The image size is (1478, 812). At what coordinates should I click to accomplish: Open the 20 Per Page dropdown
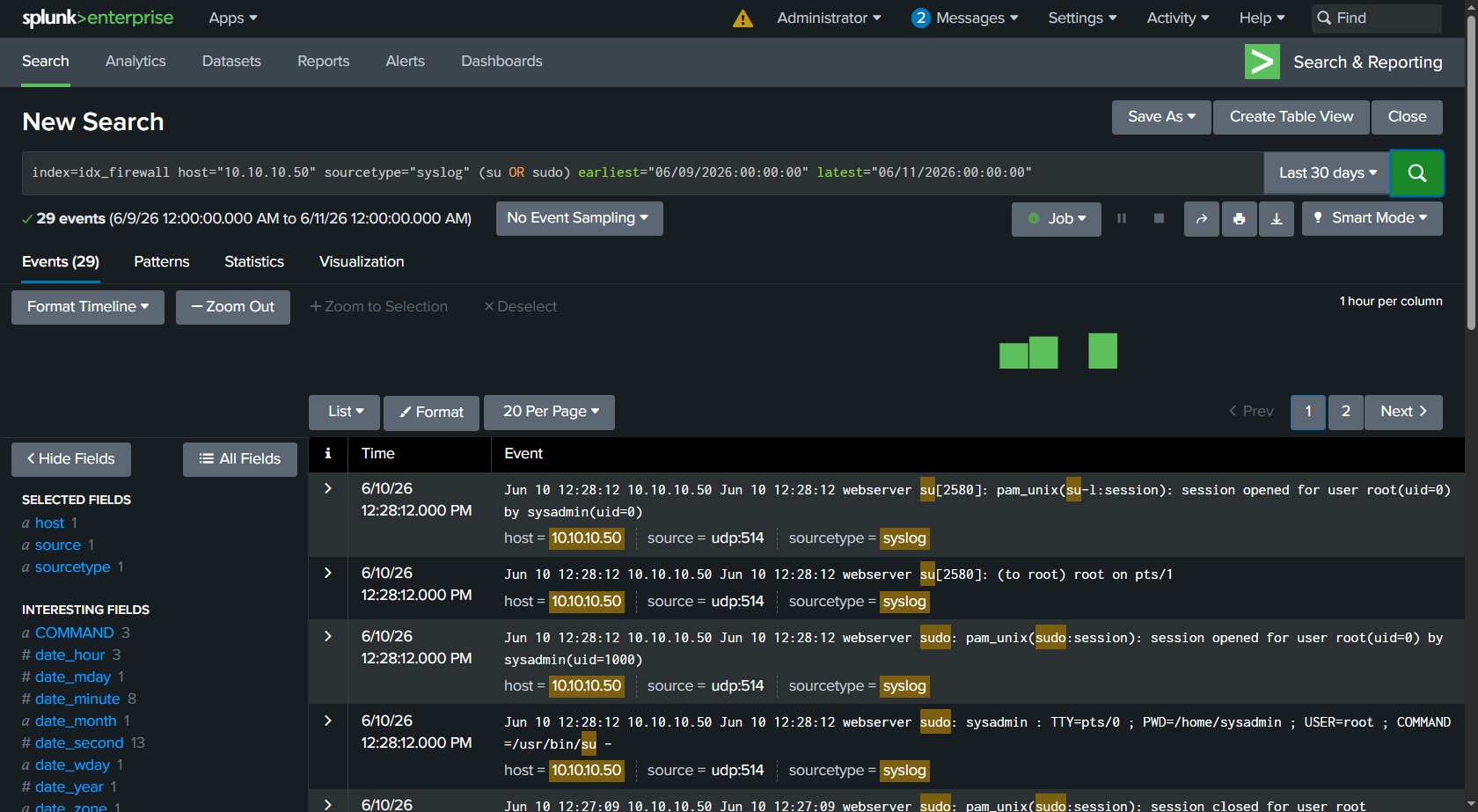click(550, 412)
